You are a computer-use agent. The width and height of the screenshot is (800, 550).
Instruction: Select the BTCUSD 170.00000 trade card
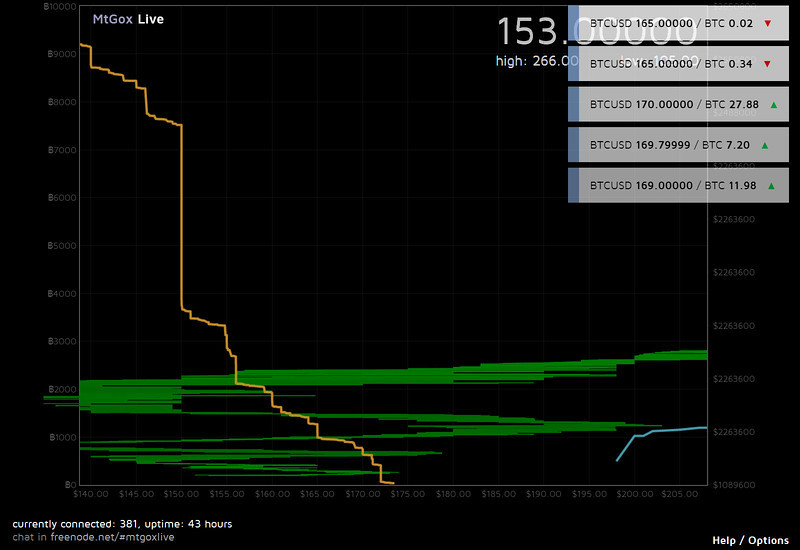(x=678, y=104)
